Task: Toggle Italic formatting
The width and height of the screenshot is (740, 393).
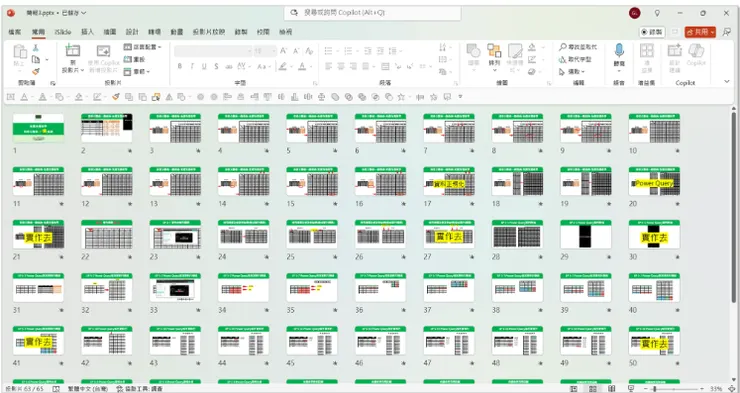Action: 192,67
